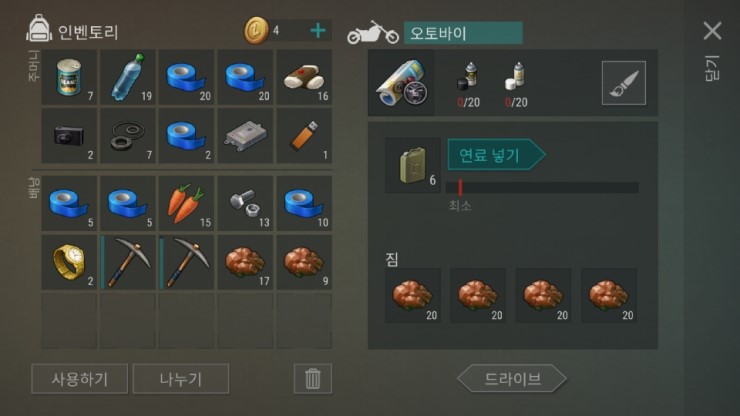The width and height of the screenshot is (740, 416).
Task: Select the motorcycle blueprint pattern thumbnail
Action: tap(402, 83)
